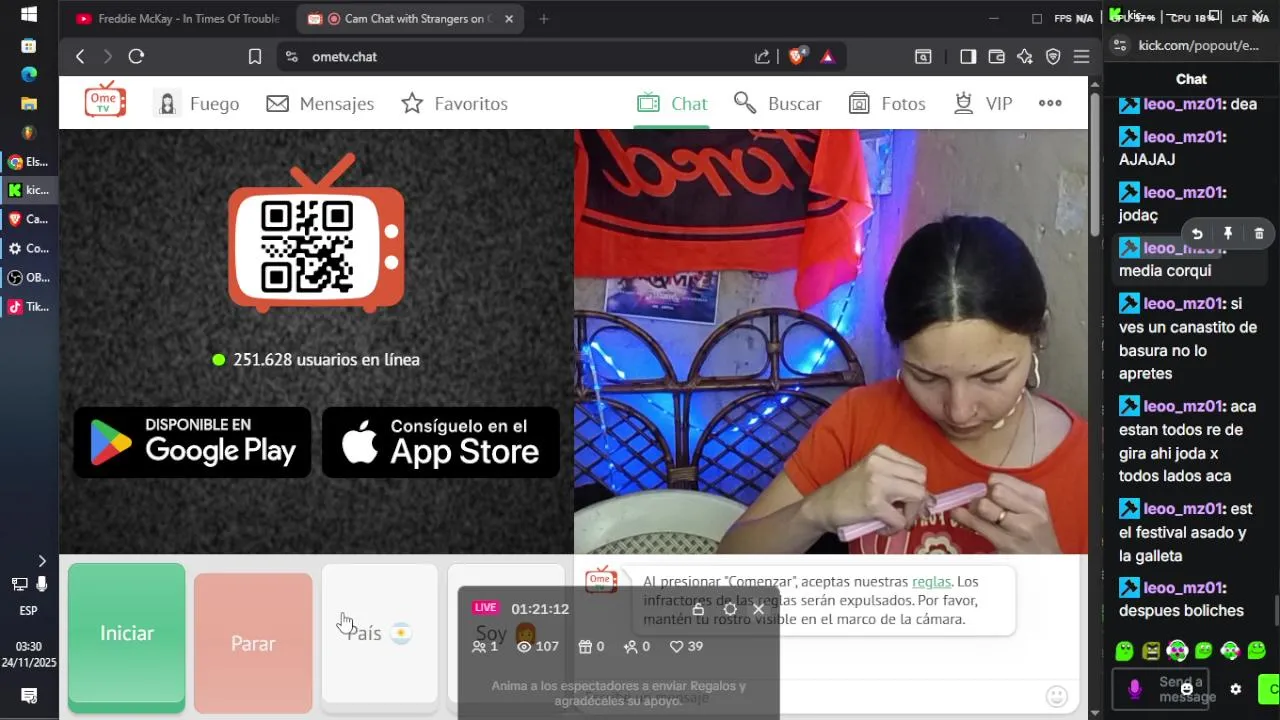The height and width of the screenshot is (720, 1280).
Task: Open Windows notification center
Action: point(29,696)
